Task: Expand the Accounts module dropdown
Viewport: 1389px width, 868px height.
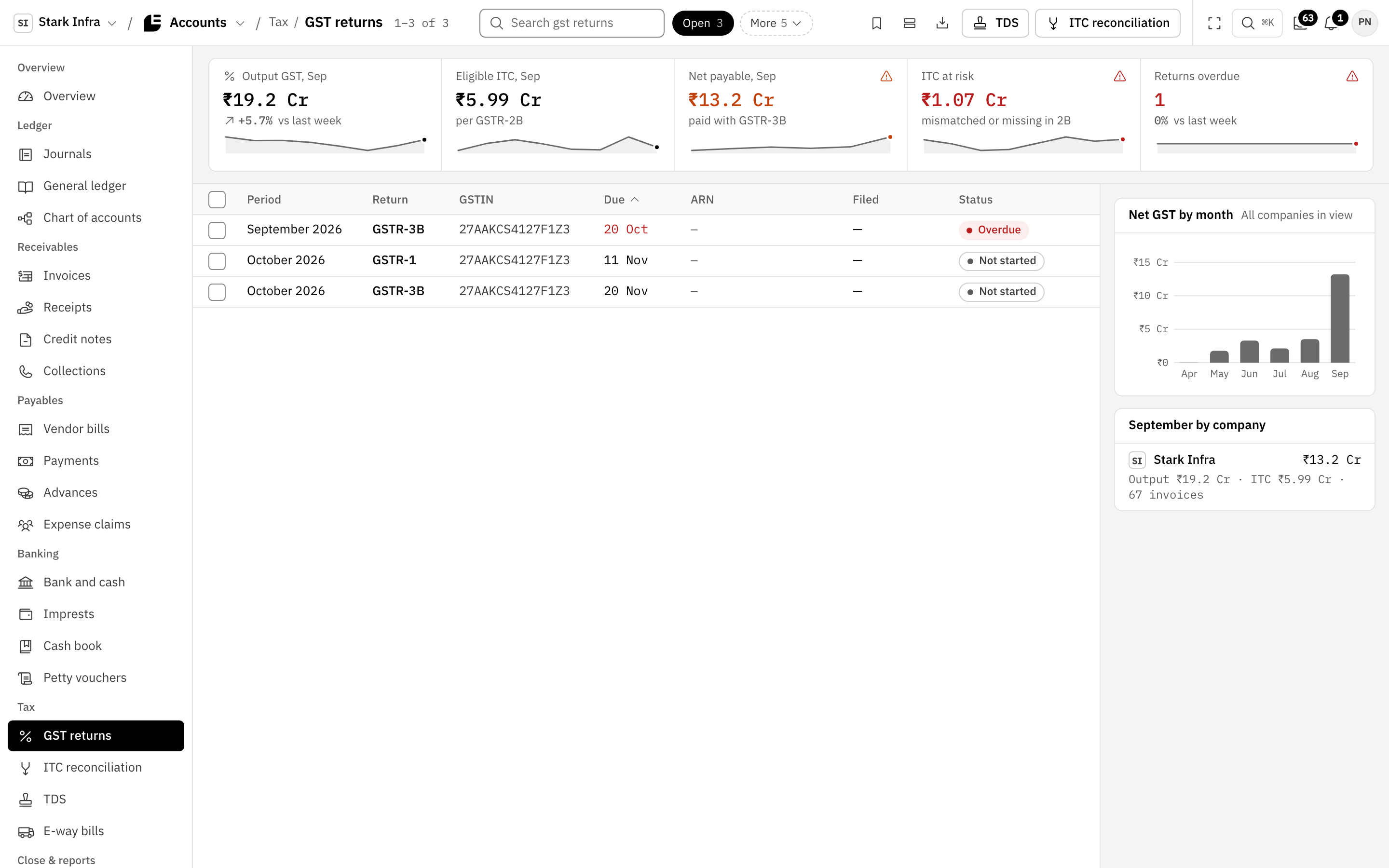Action: [194, 23]
